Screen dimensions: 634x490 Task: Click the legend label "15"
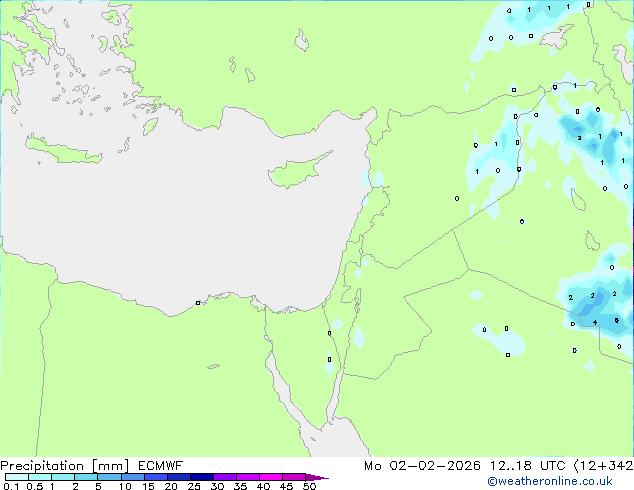tap(148, 486)
